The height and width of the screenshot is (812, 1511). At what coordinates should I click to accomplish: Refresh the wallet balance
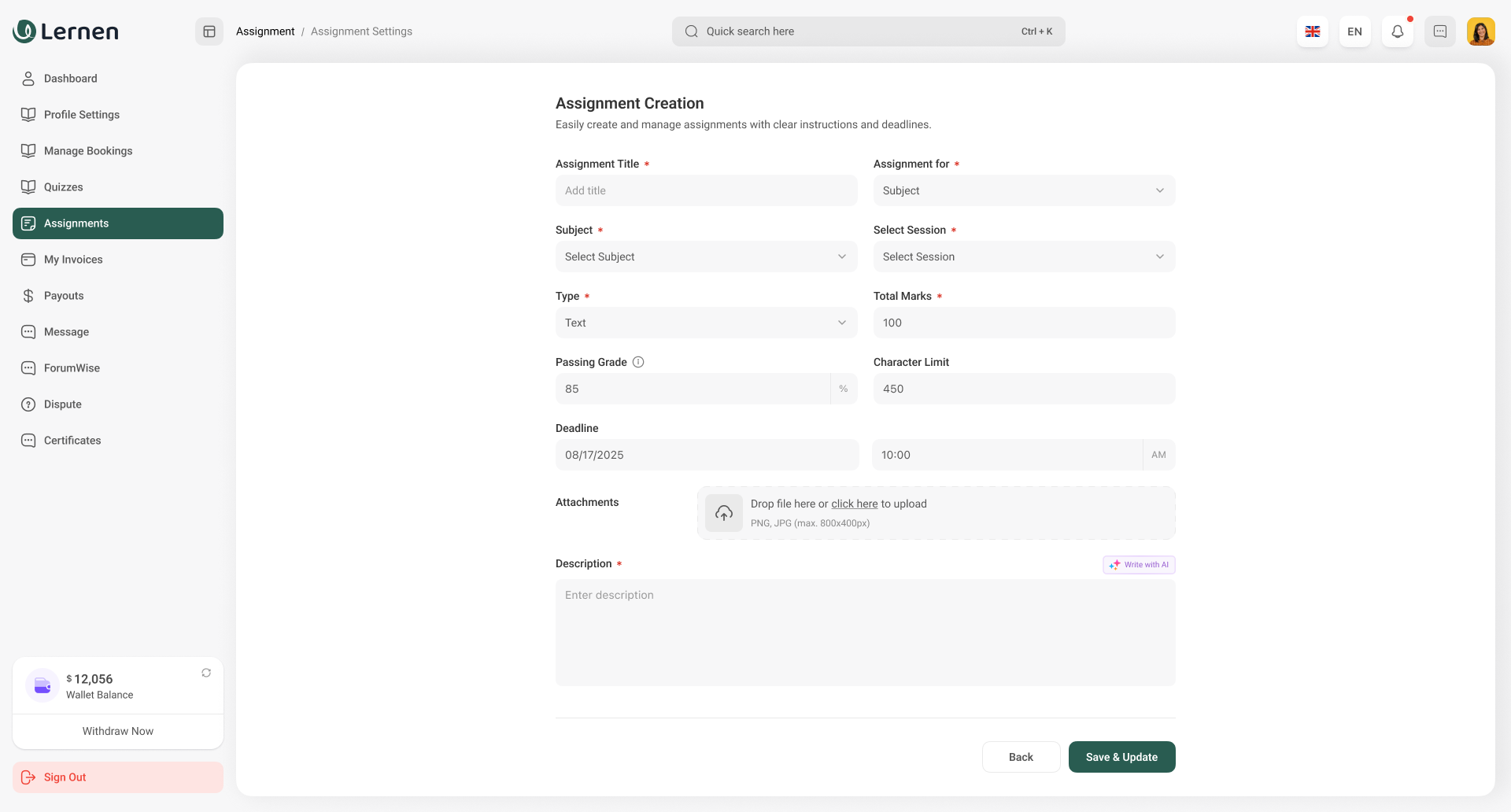tap(206, 673)
